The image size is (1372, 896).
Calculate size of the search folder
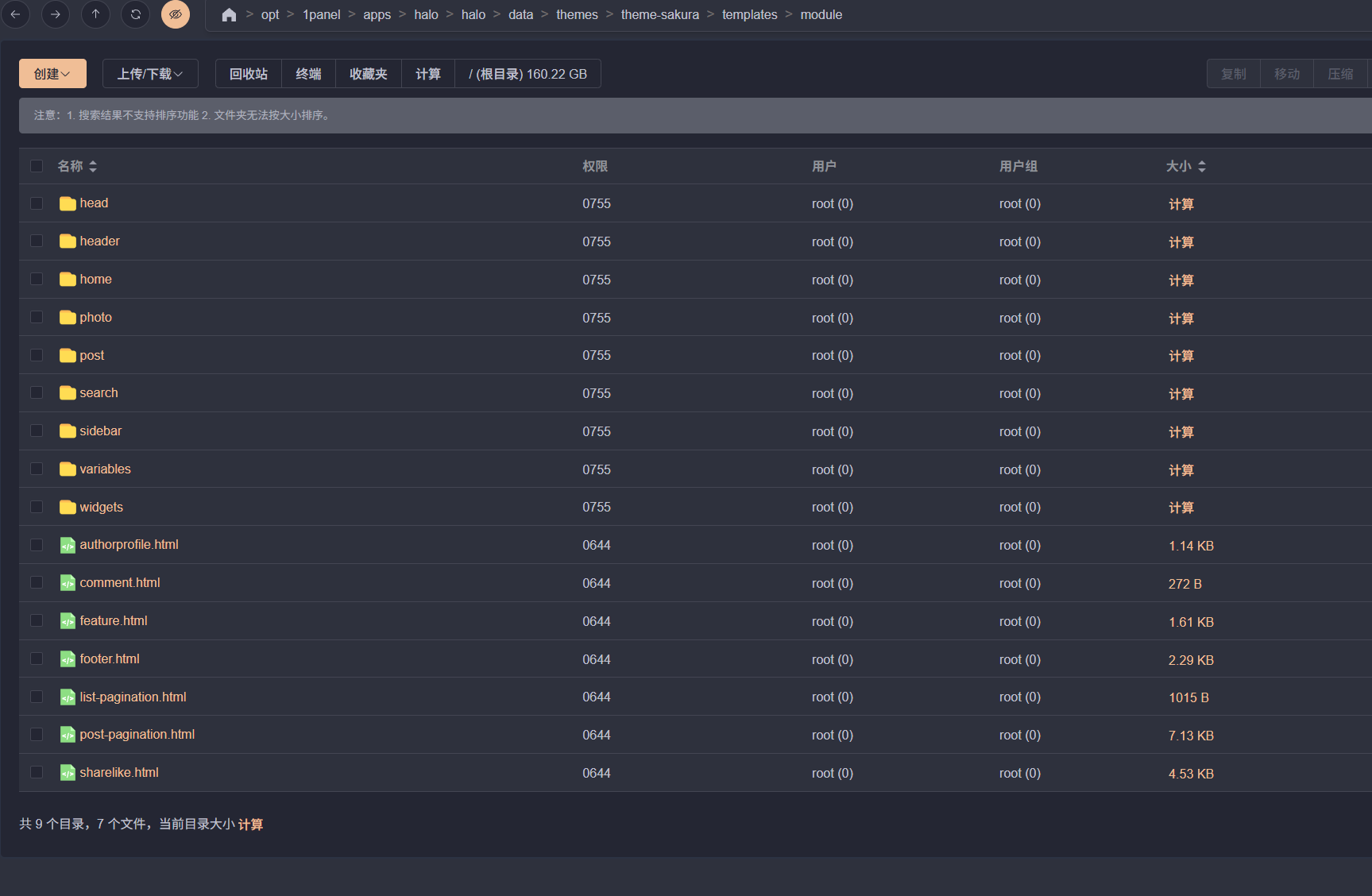pyautogui.click(x=1181, y=394)
